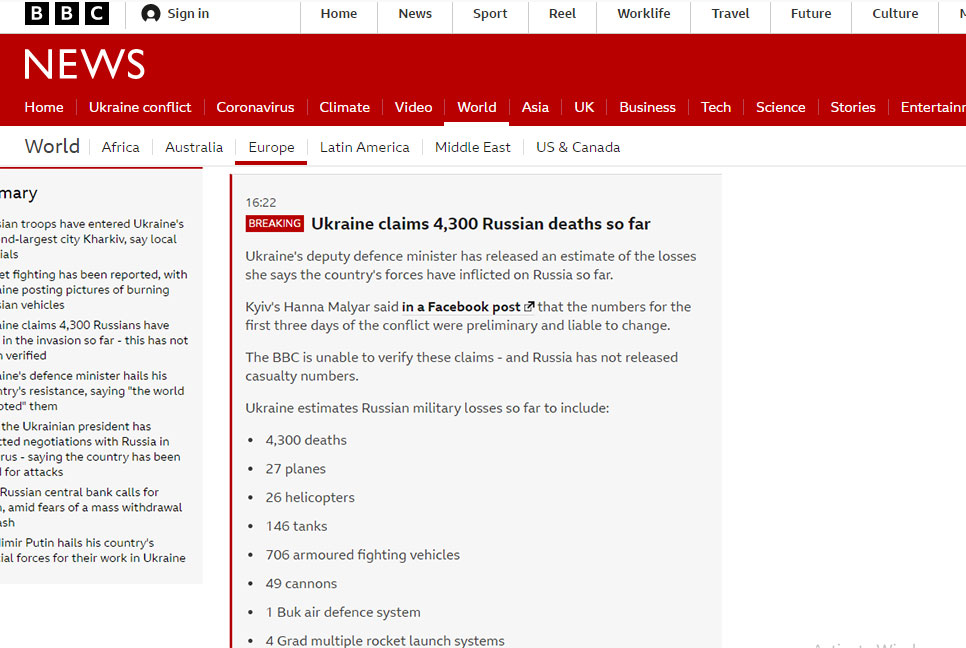This screenshot has width=966, height=648.
Task: Open the Climate section
Action: [344, 107]
